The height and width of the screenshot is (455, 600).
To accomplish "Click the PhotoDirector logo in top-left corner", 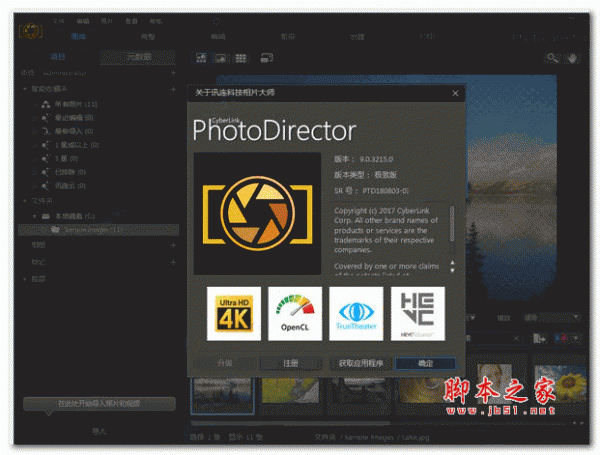I will coord(31,31).
